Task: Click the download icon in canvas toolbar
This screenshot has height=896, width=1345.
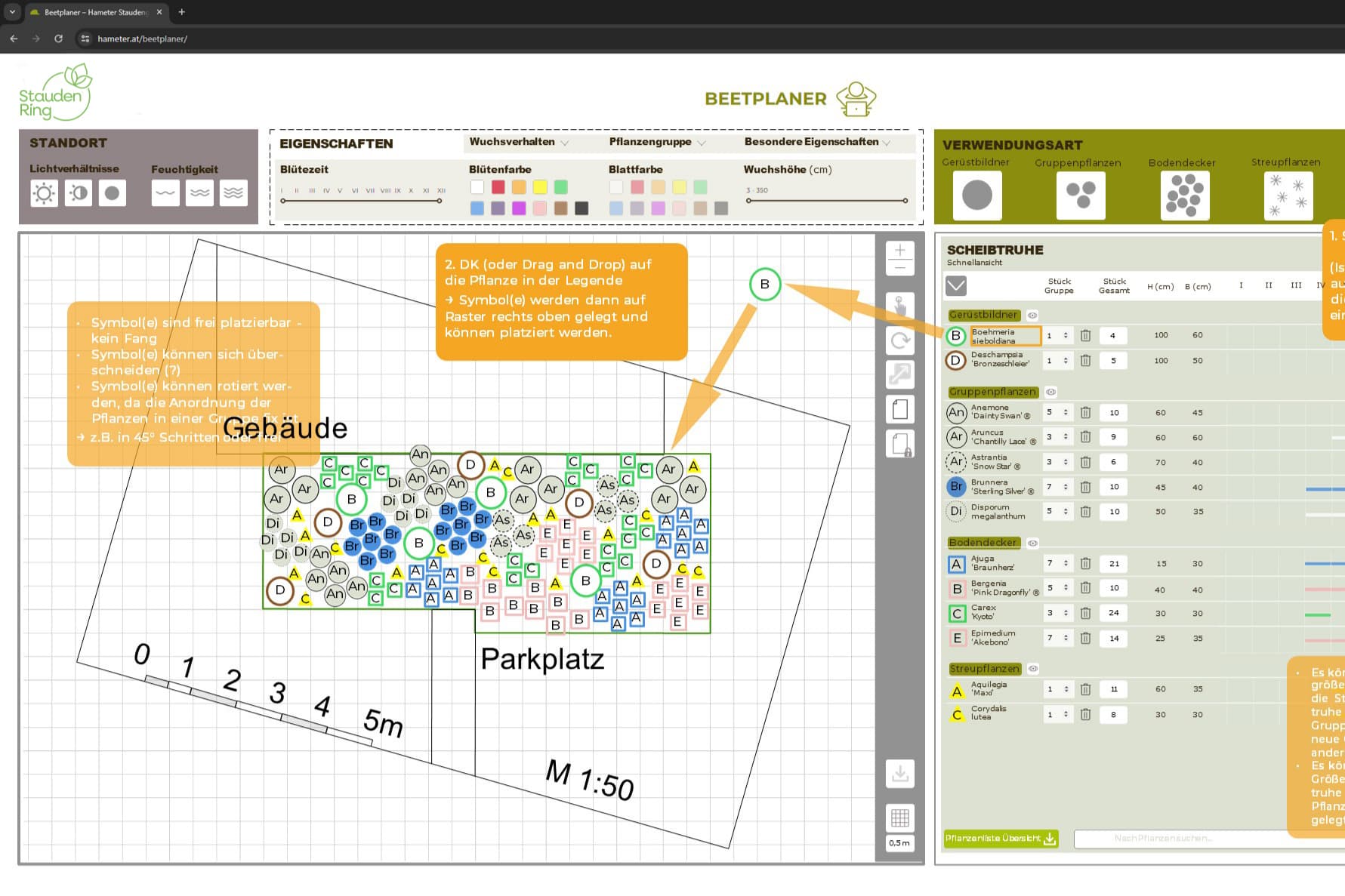Action: [x=900, y=774]
